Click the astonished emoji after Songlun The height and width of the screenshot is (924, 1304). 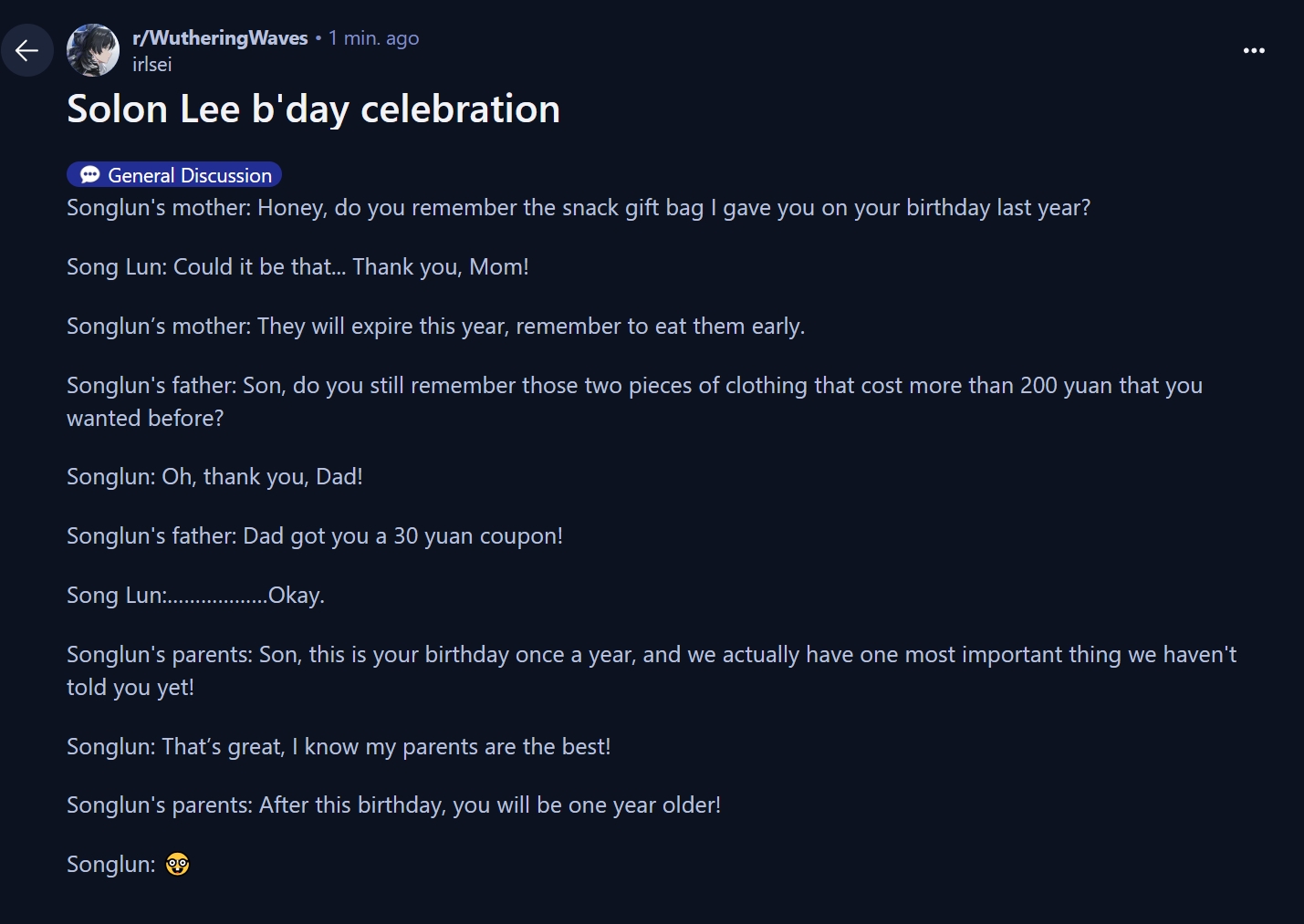[x=177, y=864]
